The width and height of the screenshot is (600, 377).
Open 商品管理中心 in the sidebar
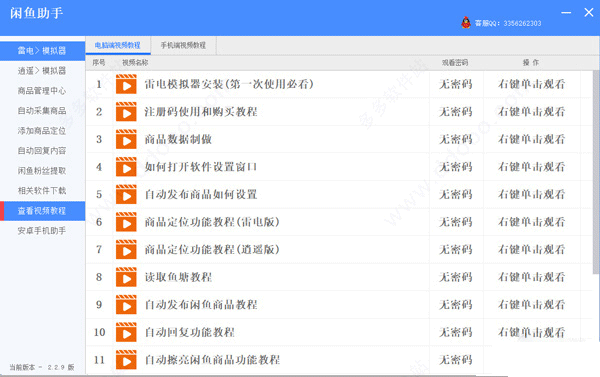[42, 91]
